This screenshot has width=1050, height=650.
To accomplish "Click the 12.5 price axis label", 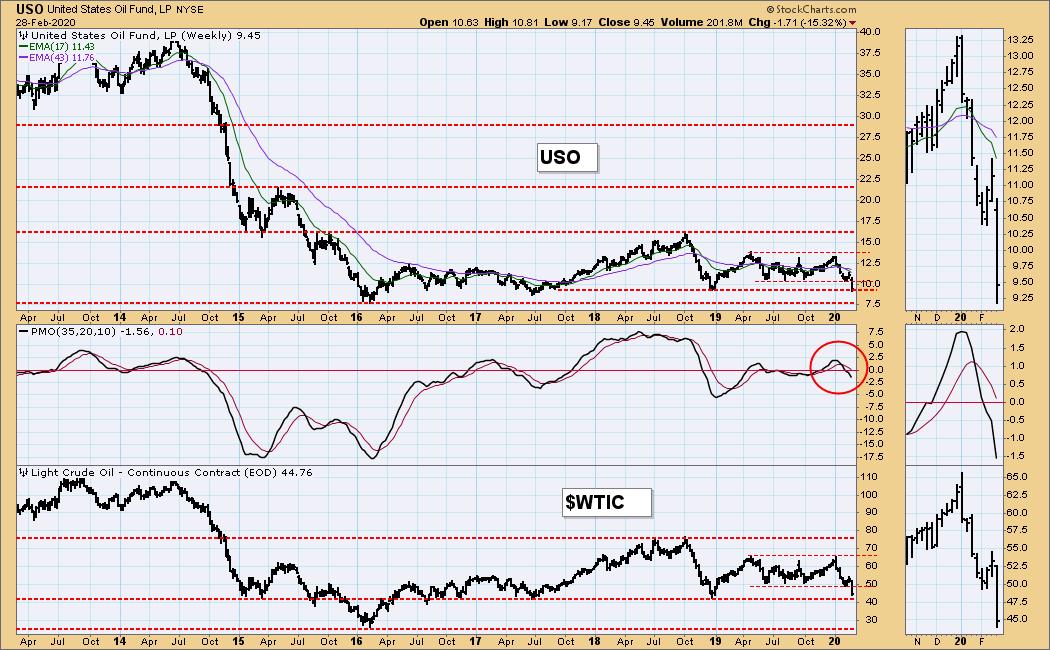I will pyautogui.click(x=870, y=262).
